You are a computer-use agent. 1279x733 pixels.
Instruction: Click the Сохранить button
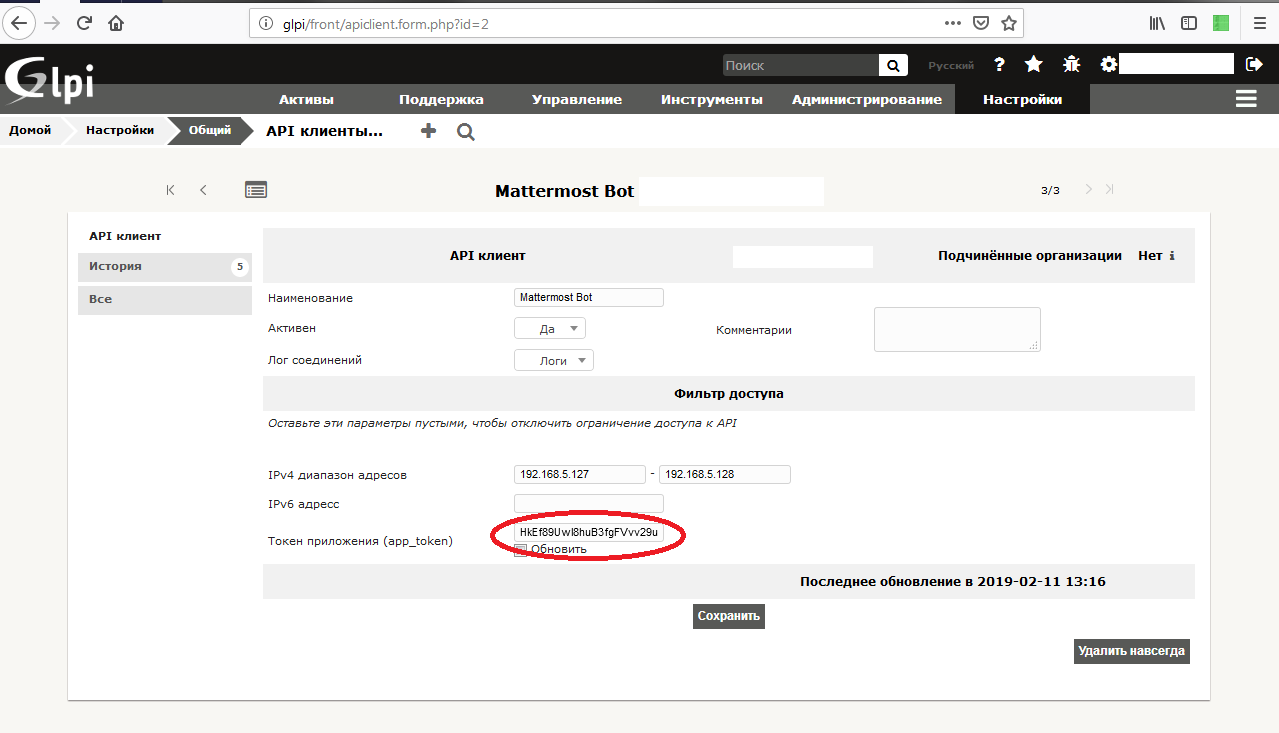[729, 617]
